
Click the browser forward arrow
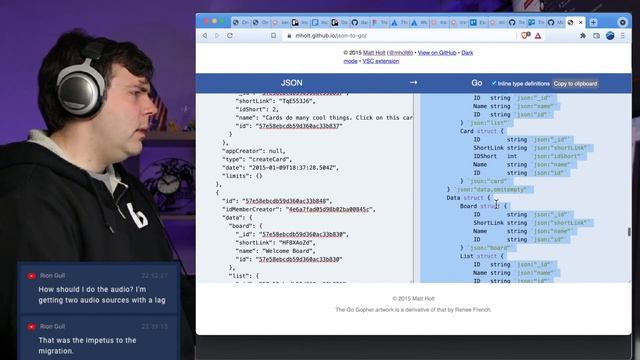217,36
